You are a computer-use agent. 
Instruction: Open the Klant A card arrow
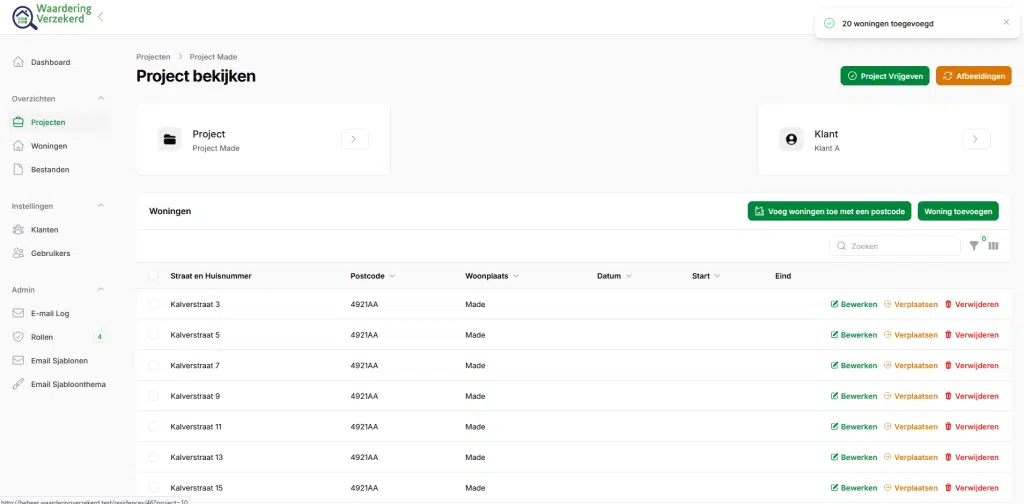pyautogui.click(x=976, y=140)
